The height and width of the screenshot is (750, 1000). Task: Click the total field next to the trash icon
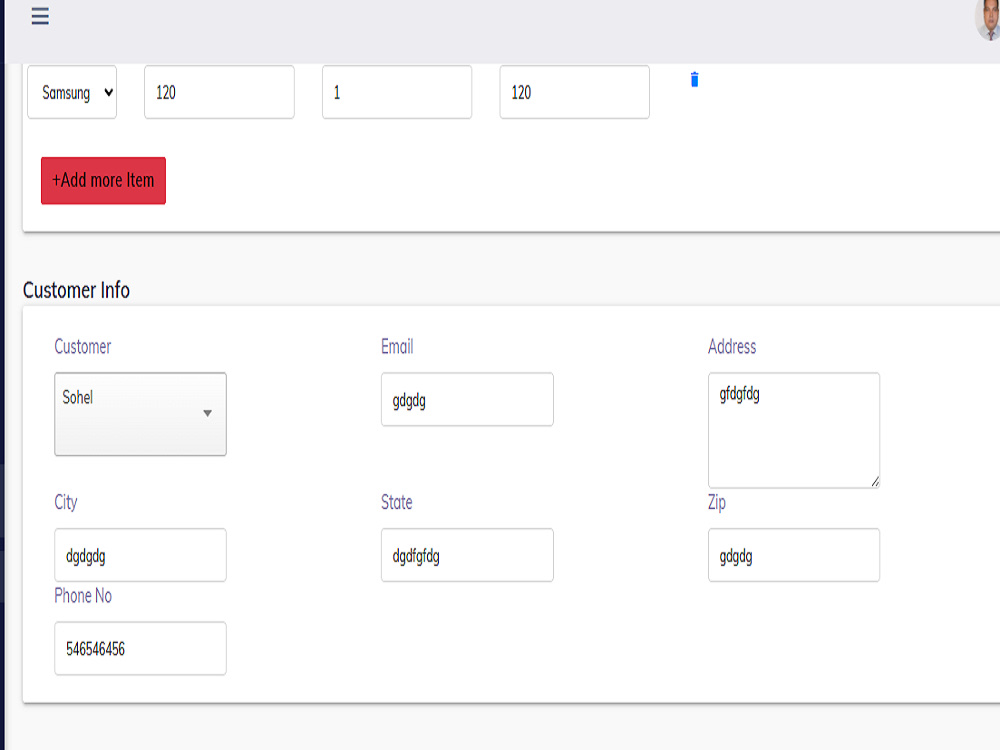[x=575, y=92]
